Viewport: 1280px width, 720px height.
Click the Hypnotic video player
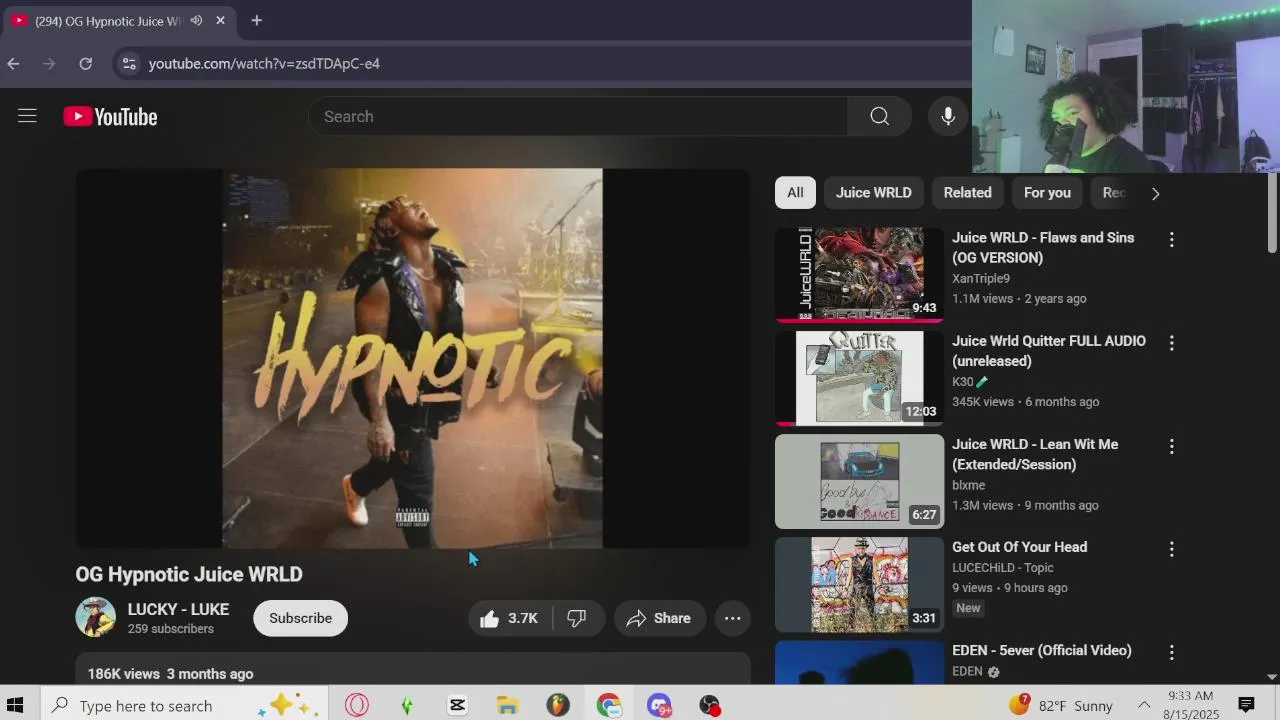(x=412, y=358)
